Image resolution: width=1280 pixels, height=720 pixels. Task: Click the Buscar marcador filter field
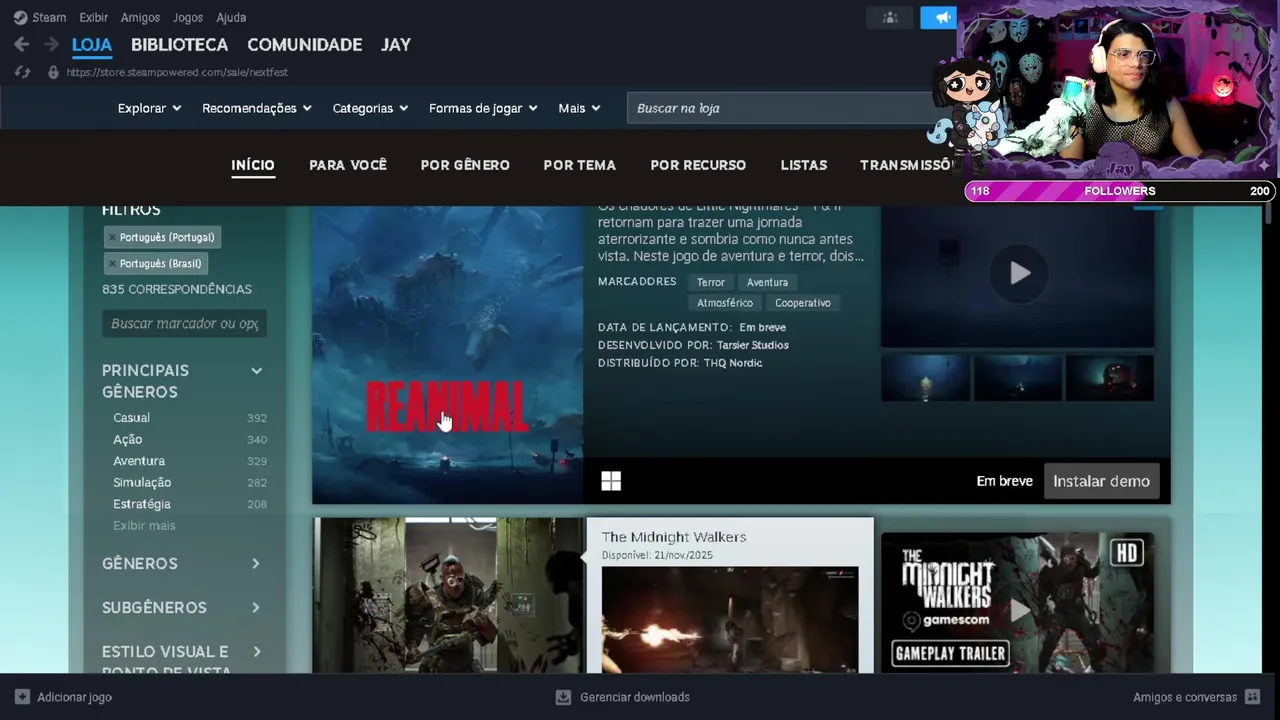184,323
